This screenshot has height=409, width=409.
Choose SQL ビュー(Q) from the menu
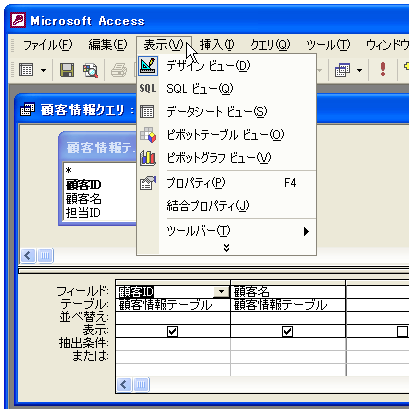(226, 89)
